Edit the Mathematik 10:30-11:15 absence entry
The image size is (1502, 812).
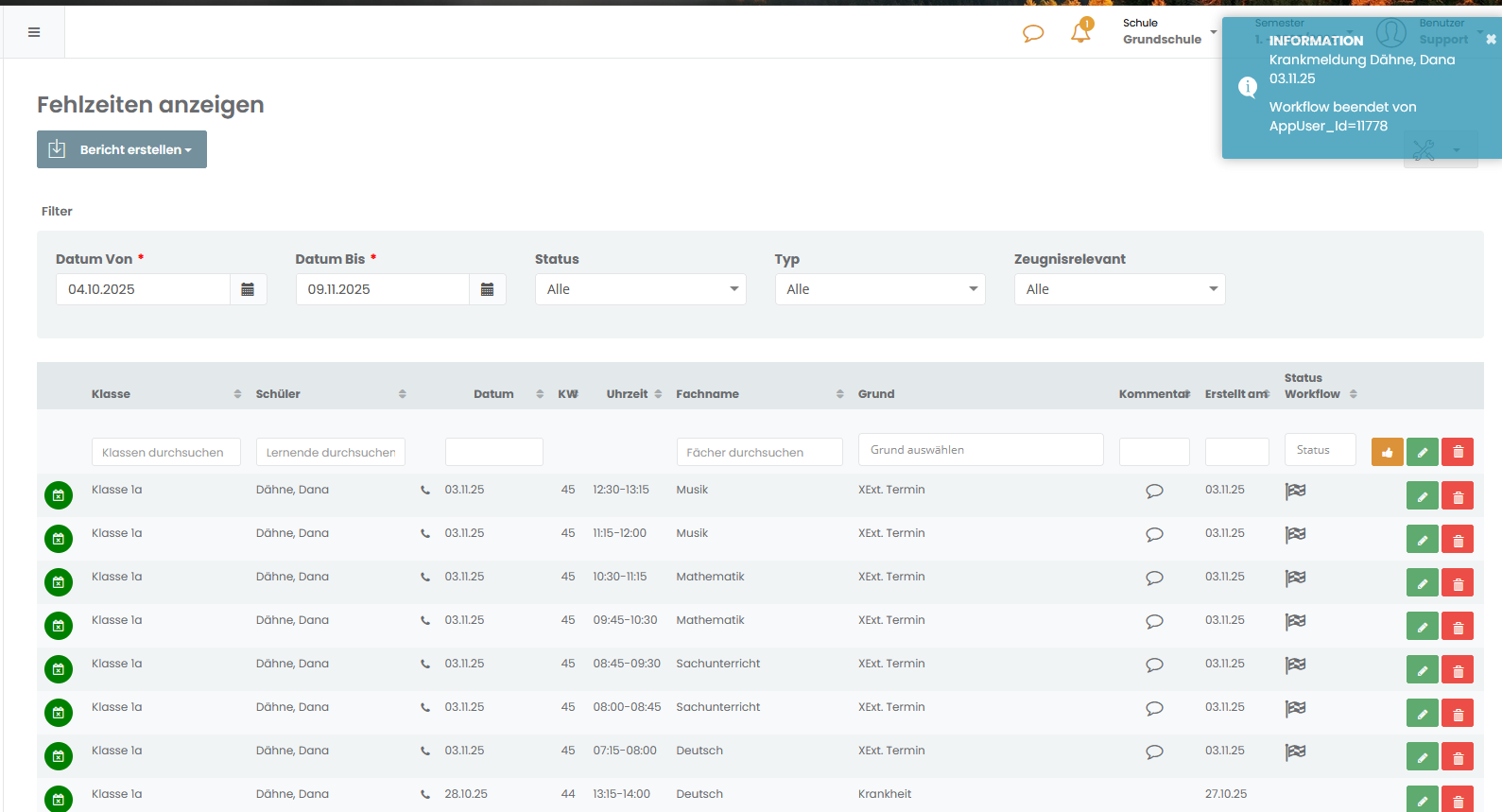pos(1423,582)
